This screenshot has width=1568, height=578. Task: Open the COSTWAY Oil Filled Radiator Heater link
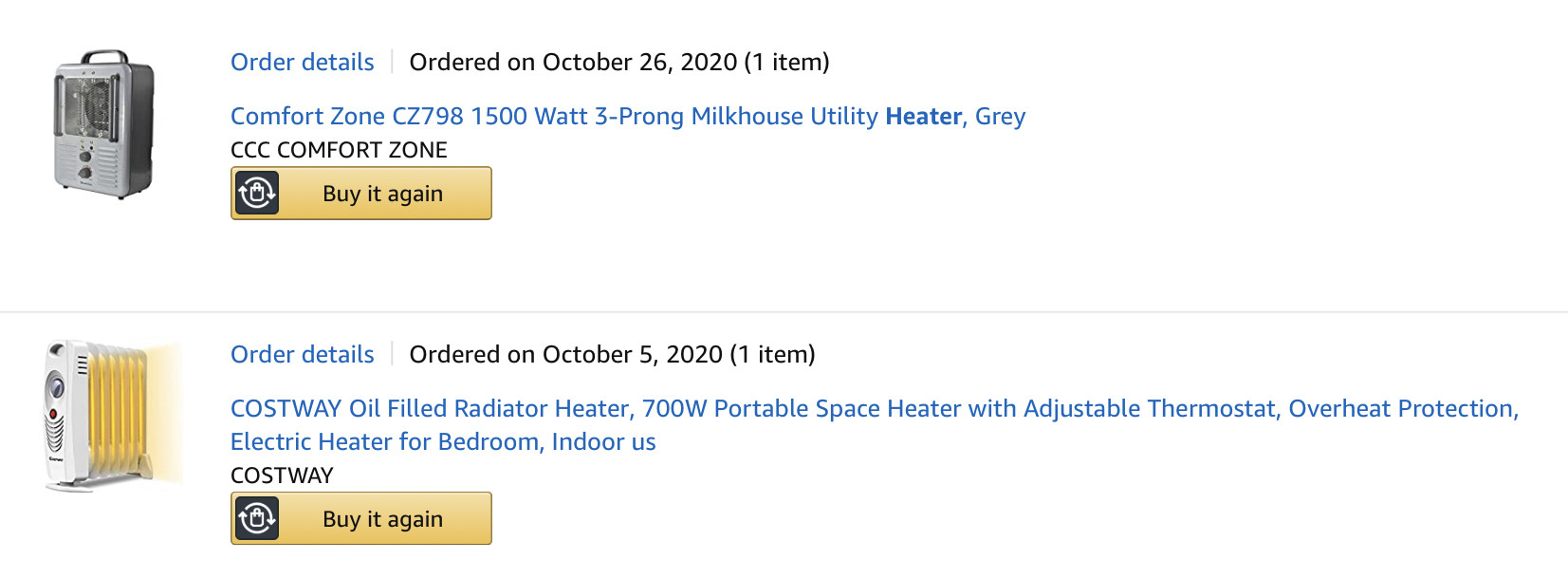(432, 409)
